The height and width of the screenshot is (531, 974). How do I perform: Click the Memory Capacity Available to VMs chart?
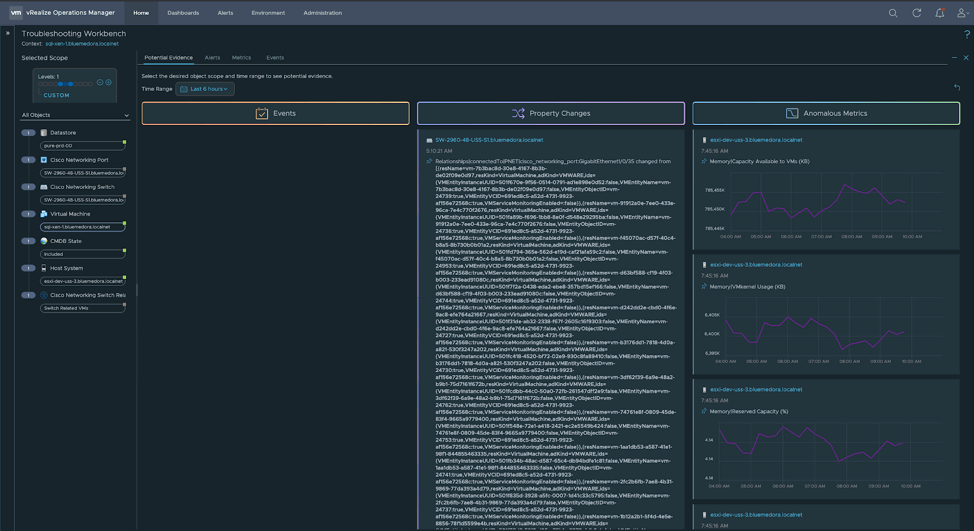[x=823, y=205]
